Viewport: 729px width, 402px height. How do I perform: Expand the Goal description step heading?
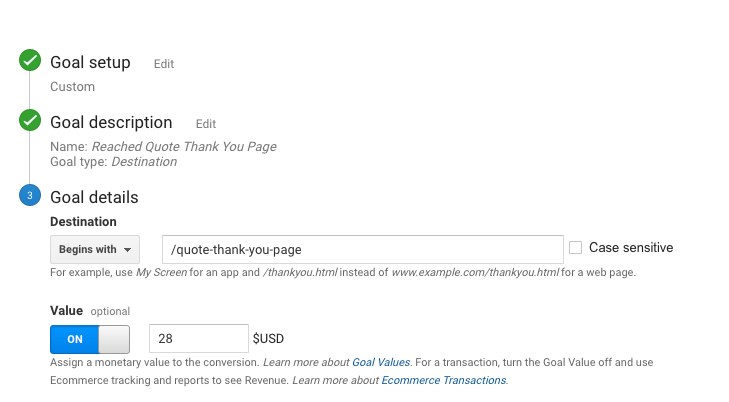coord(111,122)
